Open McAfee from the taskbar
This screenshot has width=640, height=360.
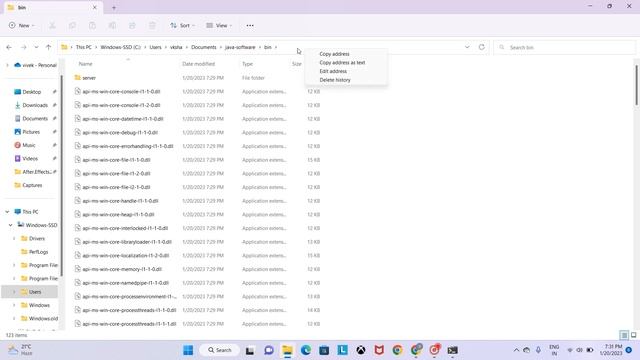(x=379, y=350)
